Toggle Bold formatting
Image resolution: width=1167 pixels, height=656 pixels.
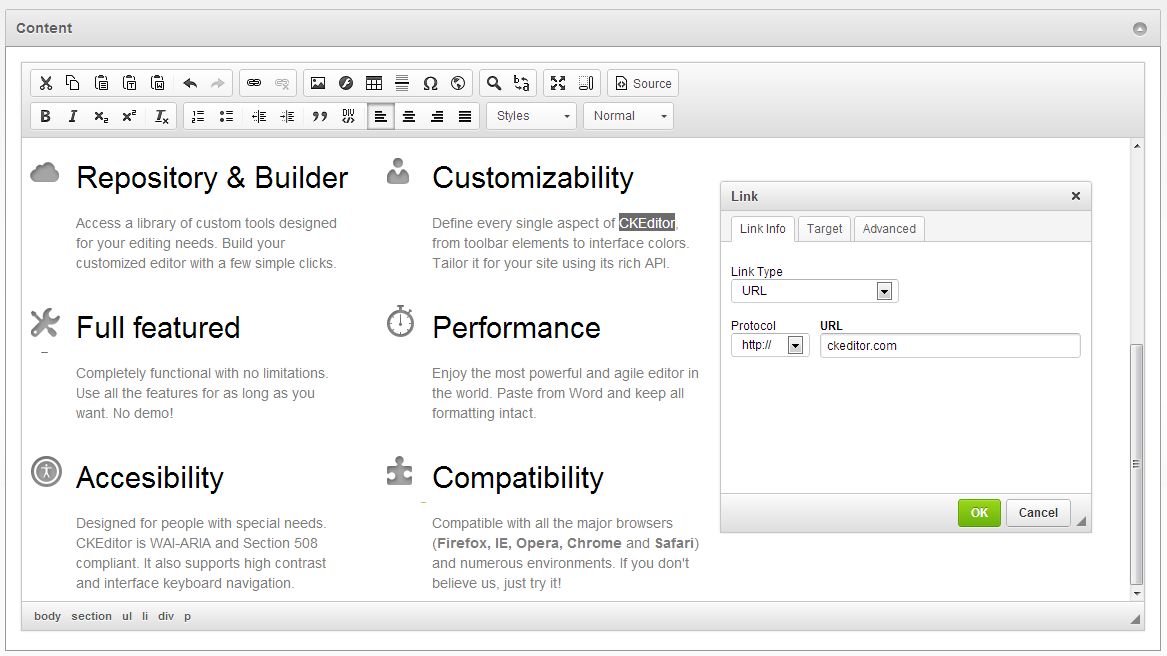[x=45, y=116]
